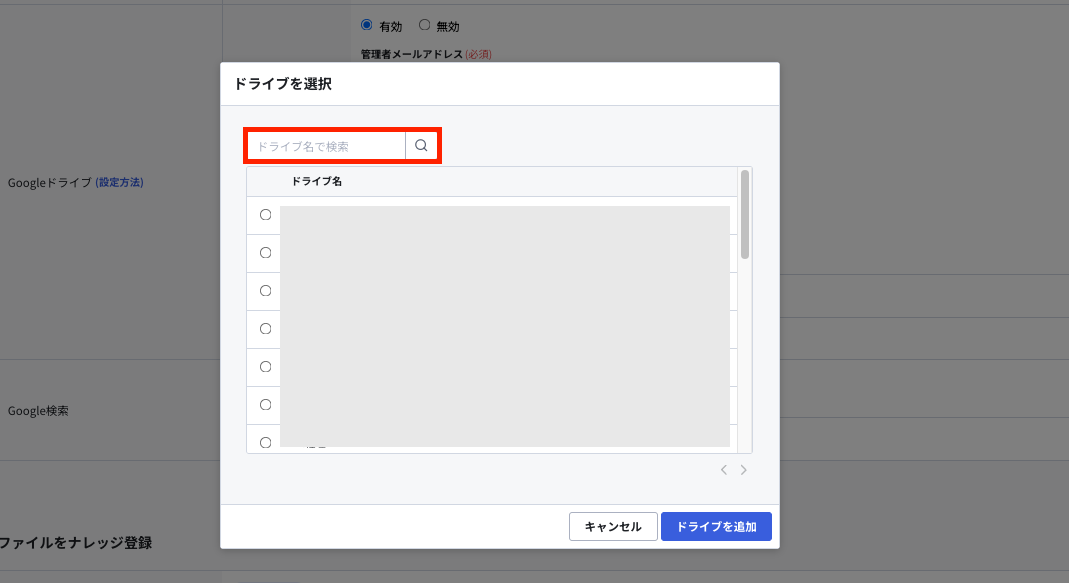This screenshot has height=583, width=1069.
Task: Select the sixth drive radio button
Action: 266,405
